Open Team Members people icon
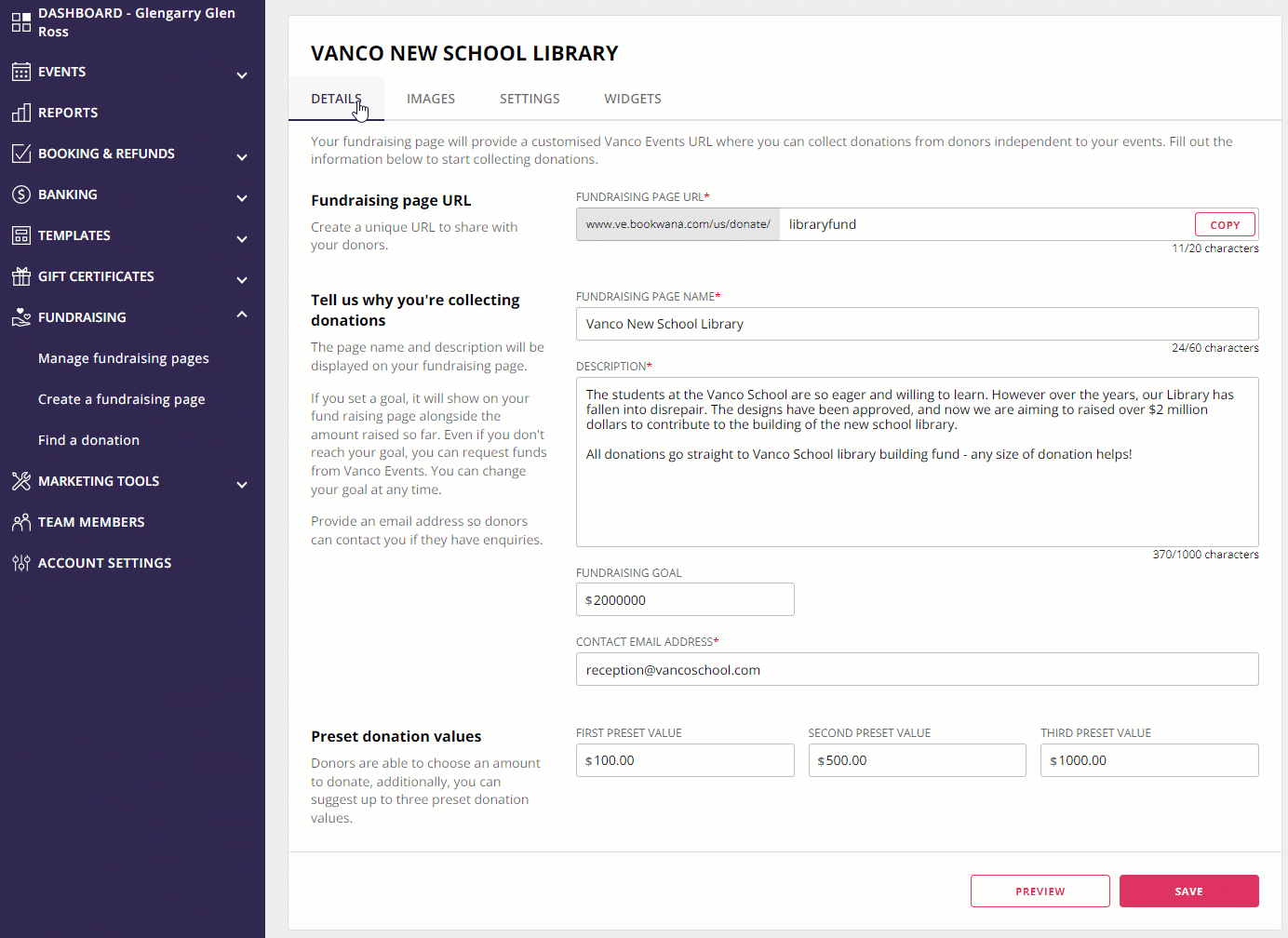 (x=20, y=522)
